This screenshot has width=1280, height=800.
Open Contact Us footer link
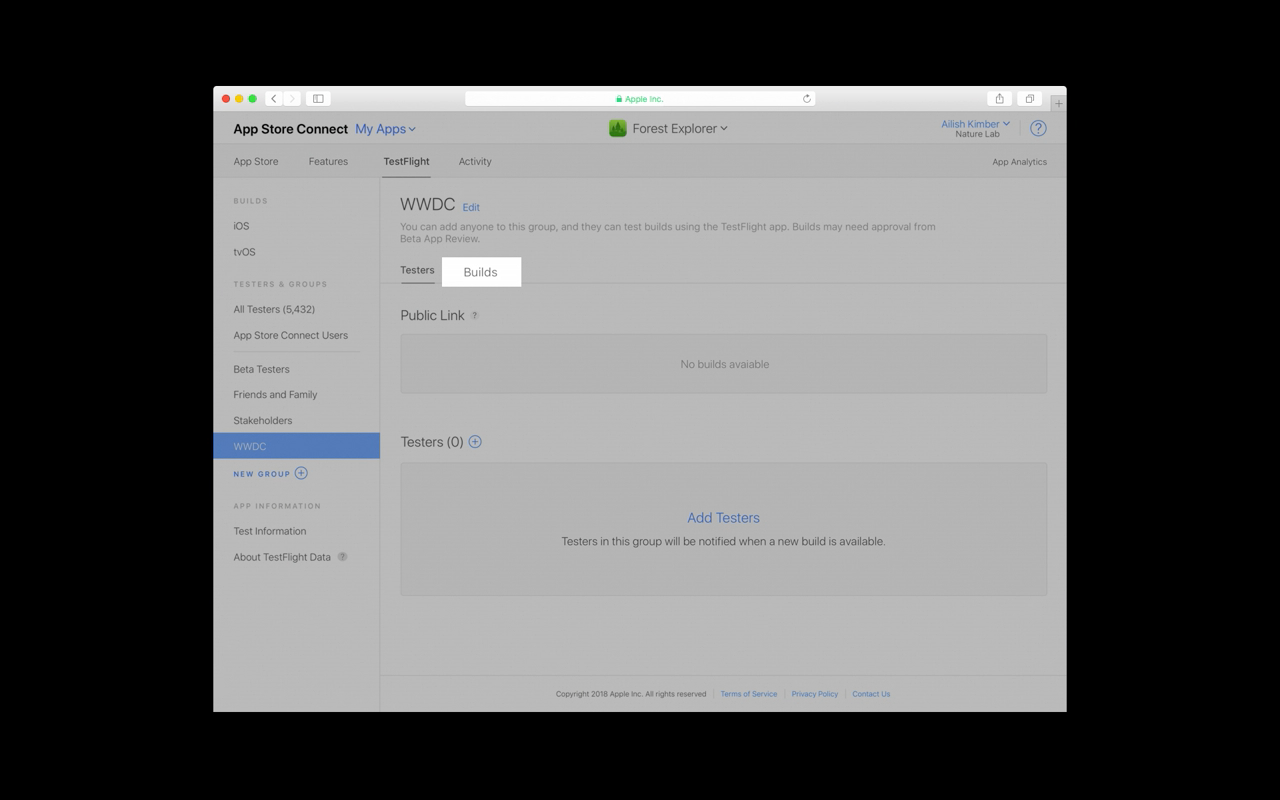click(871, 694)
